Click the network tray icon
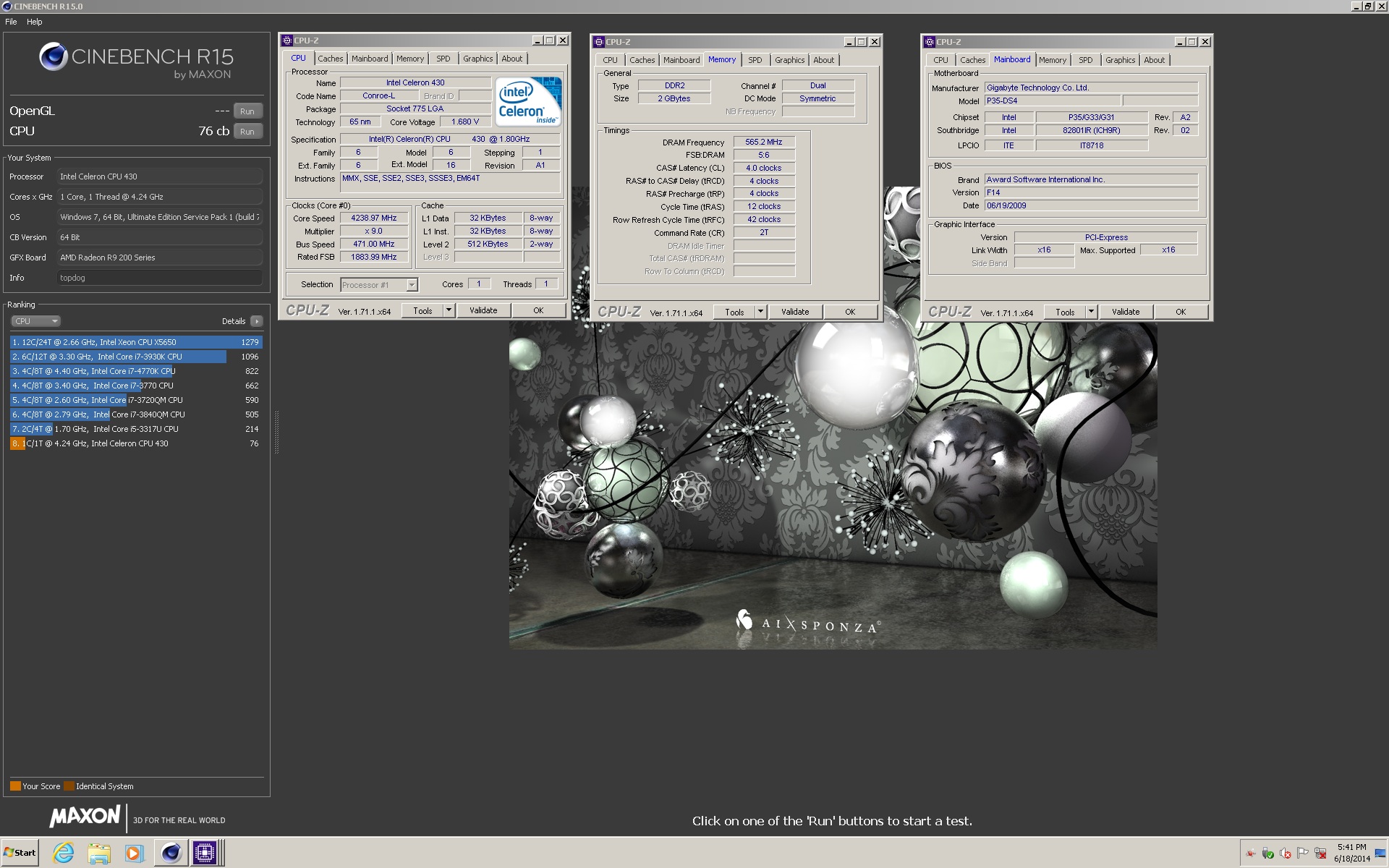 click(x=1320, y=853)
